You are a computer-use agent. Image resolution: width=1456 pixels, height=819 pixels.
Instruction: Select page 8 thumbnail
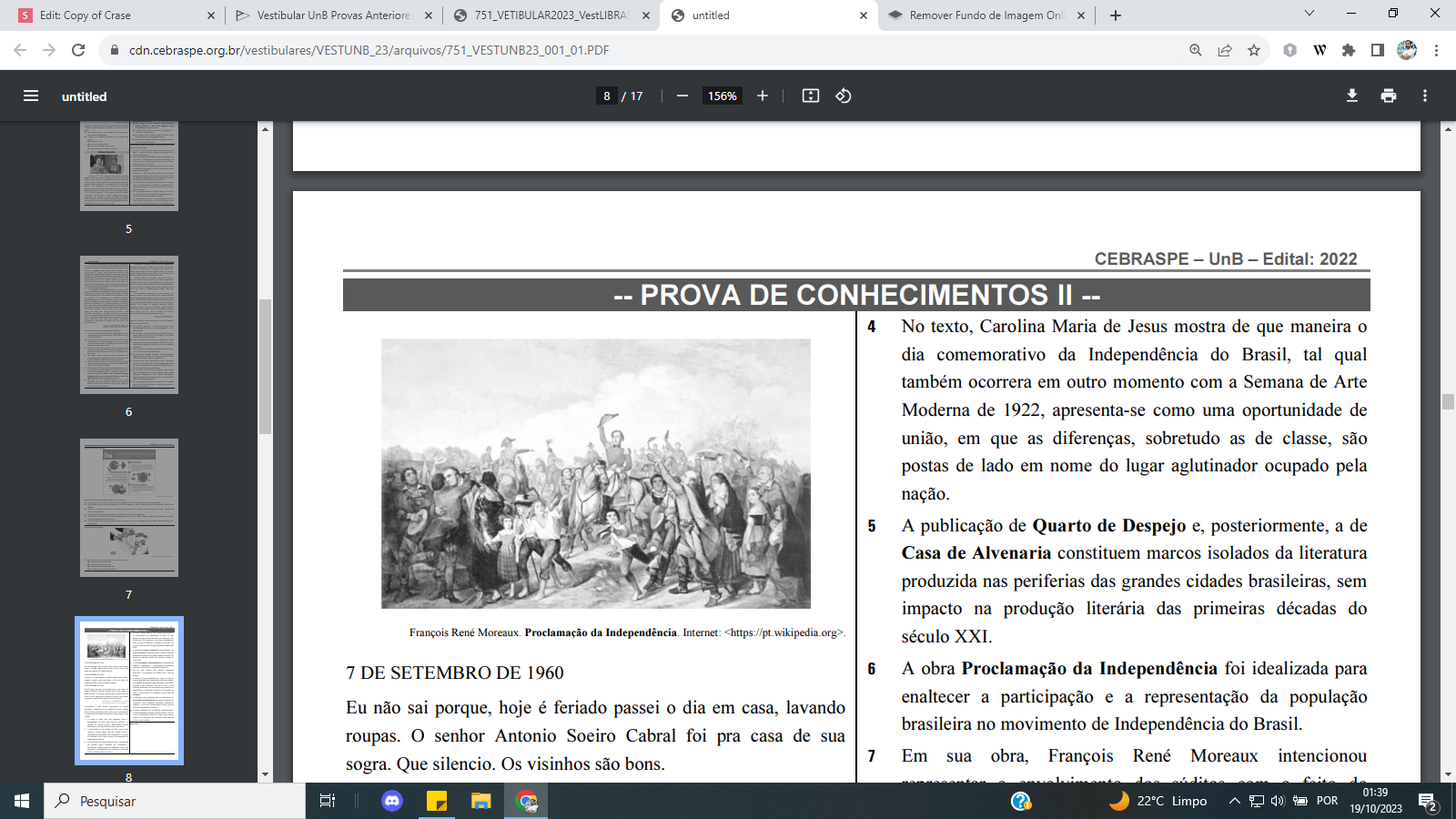pos(129,691)
